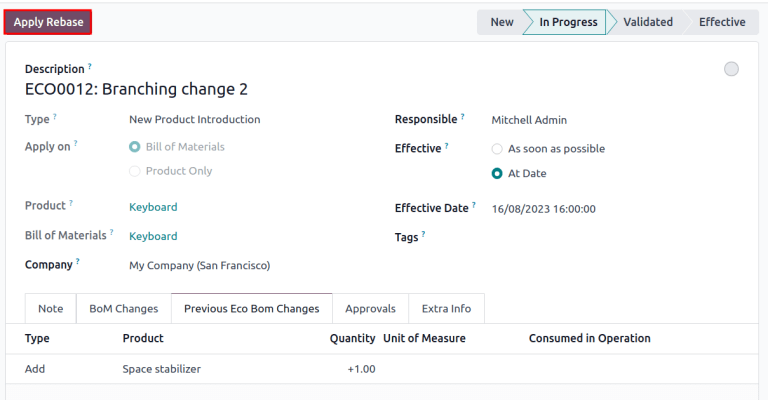
Task: Click help tooltip icon next to Description
Action: tap(90, 66)
